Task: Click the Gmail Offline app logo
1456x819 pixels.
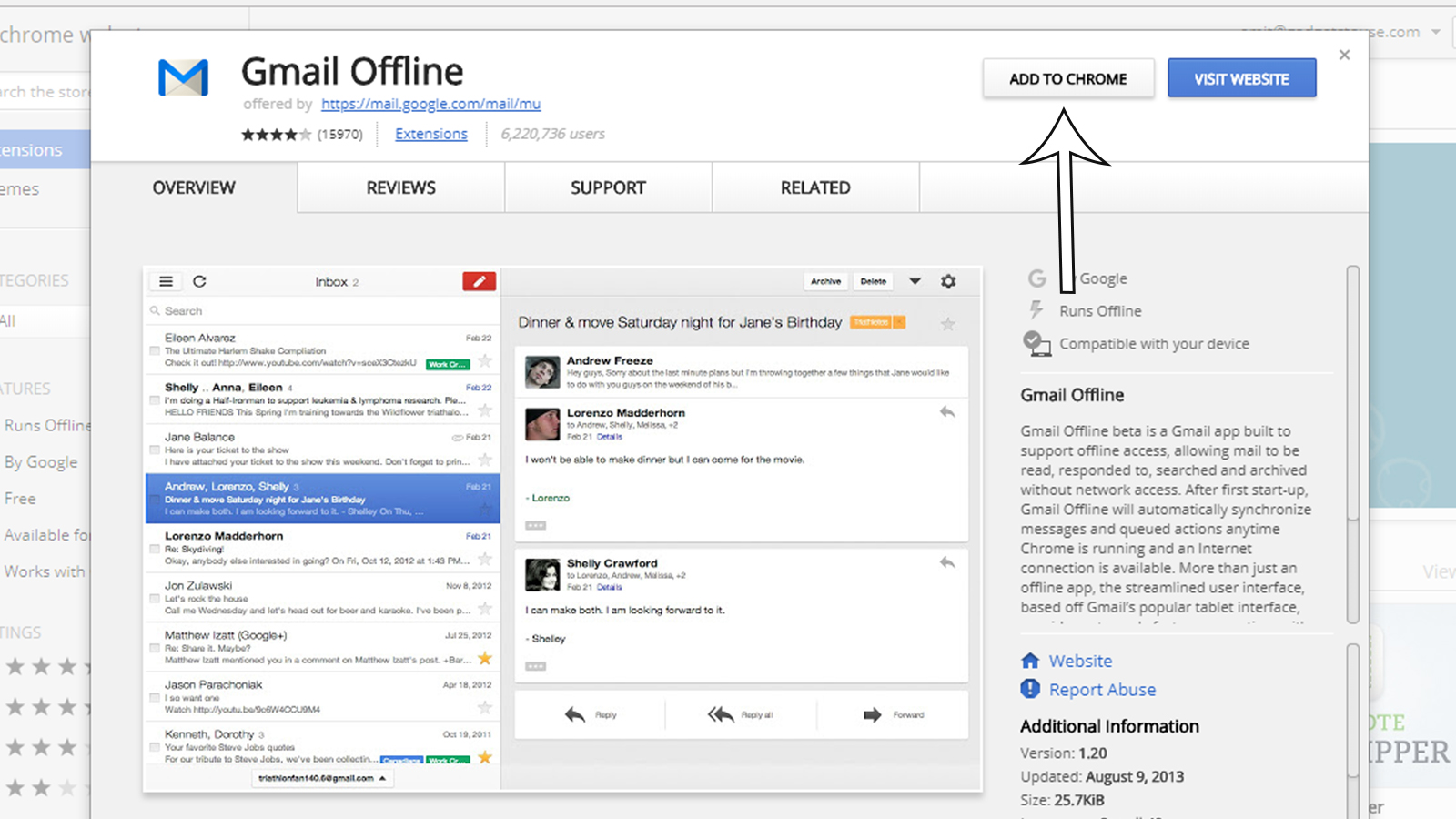Action: pos(183,78)
